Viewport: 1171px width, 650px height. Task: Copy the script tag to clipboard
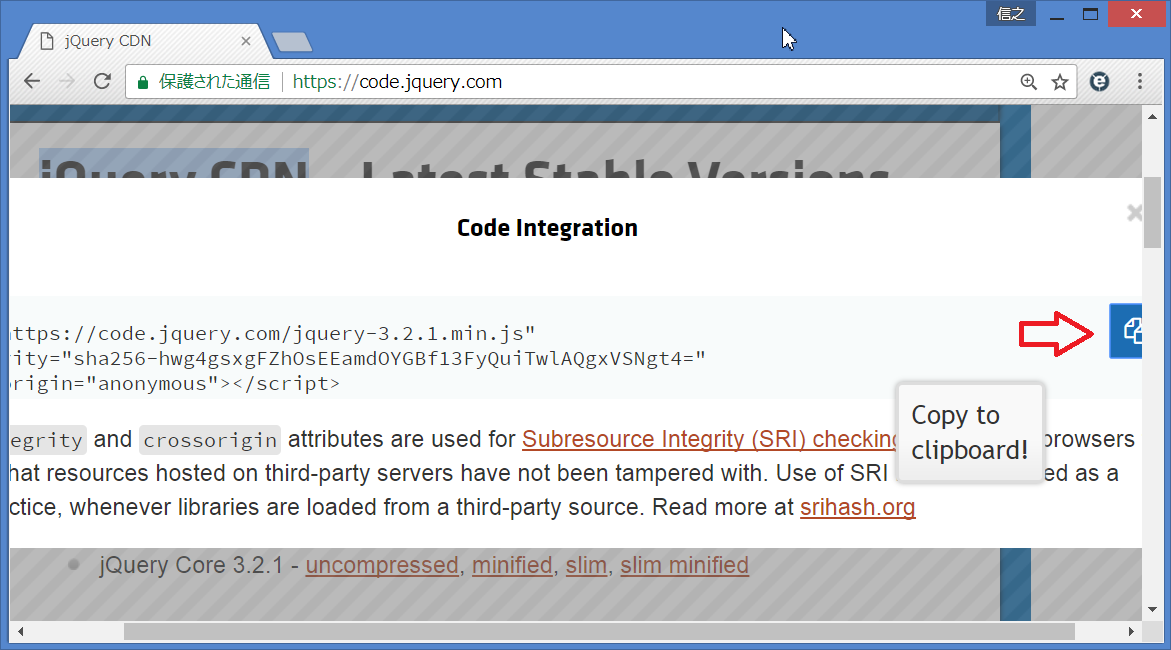(1126, 330)
